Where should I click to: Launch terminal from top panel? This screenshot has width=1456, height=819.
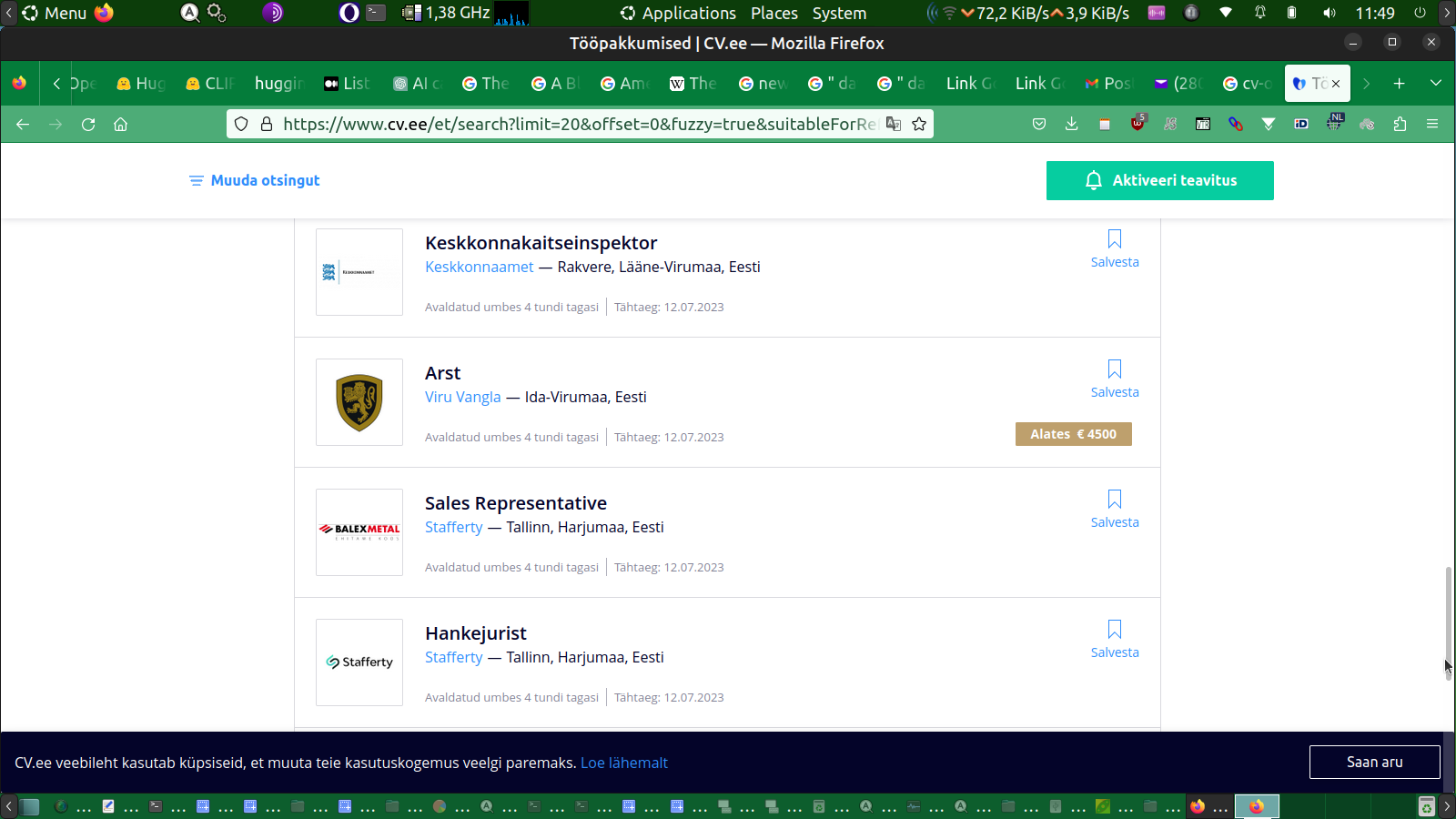(x=376, y=13)
